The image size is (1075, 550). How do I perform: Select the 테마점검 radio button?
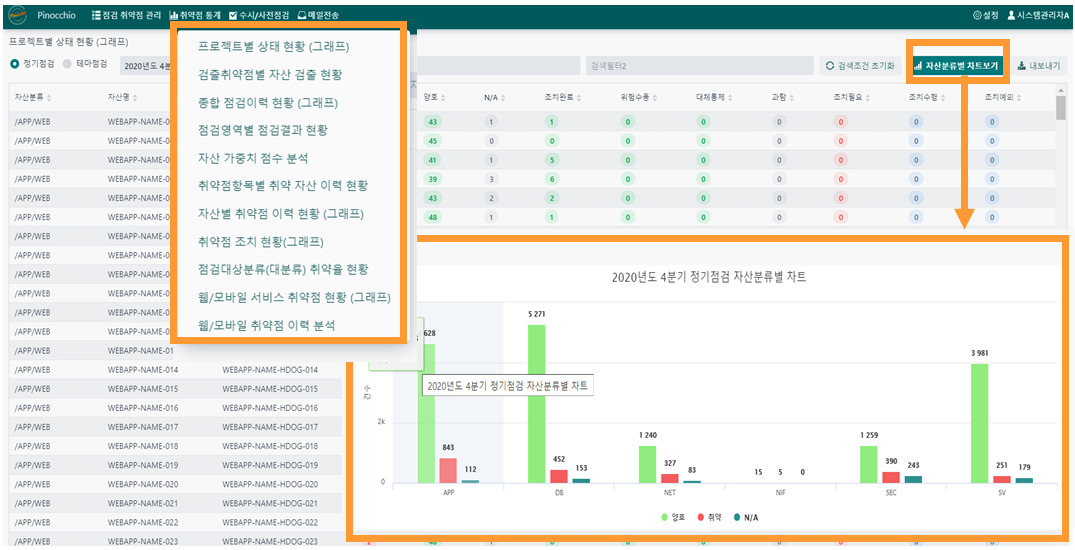tap(67, 64)
